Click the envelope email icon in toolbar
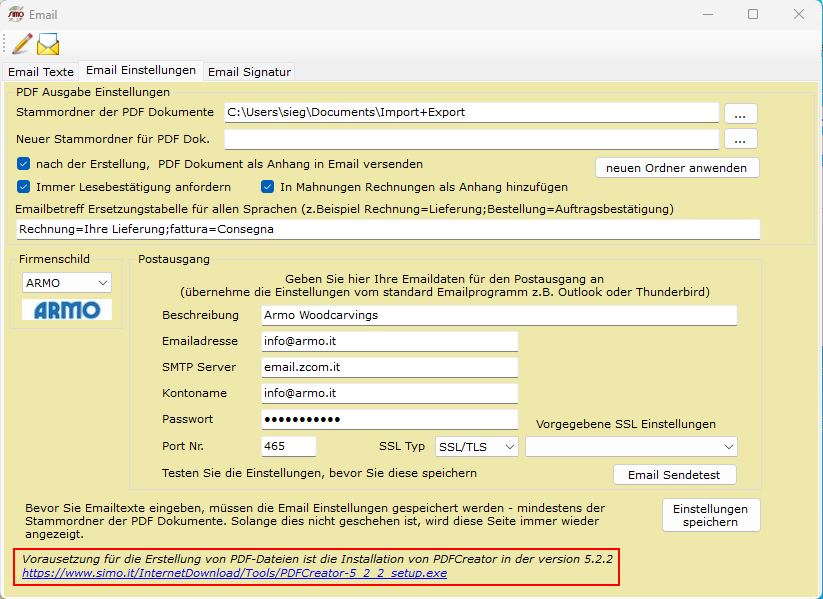This screenshot has width=823, height=599. pyautogui.click(x=48, y=44)
